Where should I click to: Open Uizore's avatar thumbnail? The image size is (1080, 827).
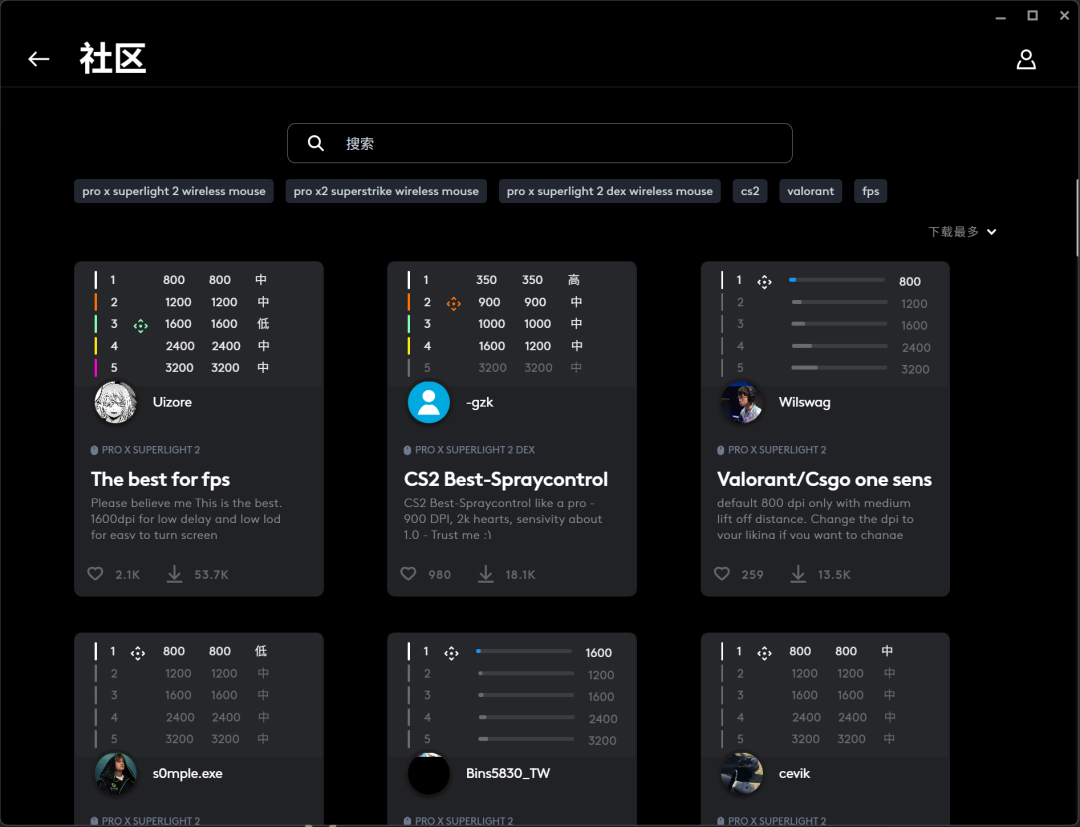(x=115, y=402)
